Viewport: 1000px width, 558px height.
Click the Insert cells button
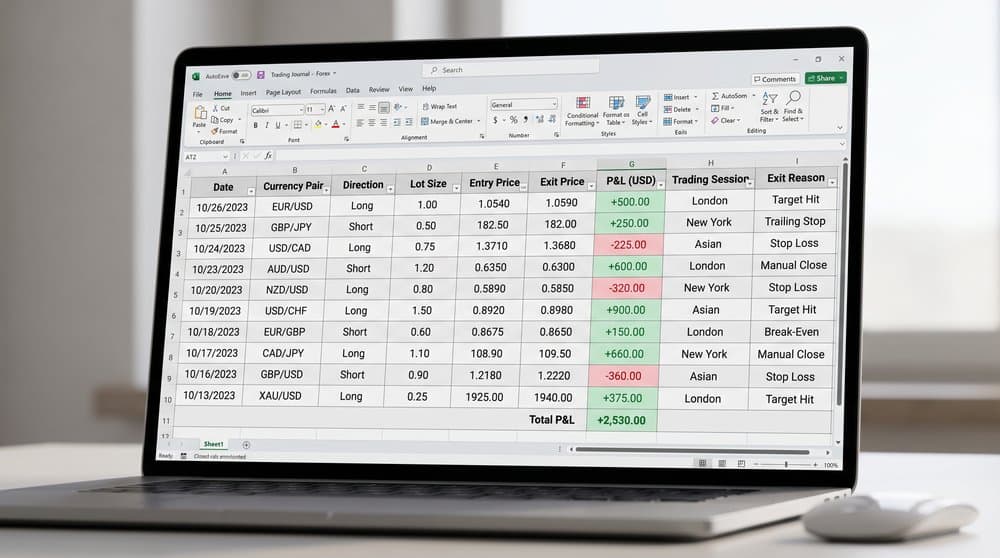pyautogui.click(x=680, y=97)
